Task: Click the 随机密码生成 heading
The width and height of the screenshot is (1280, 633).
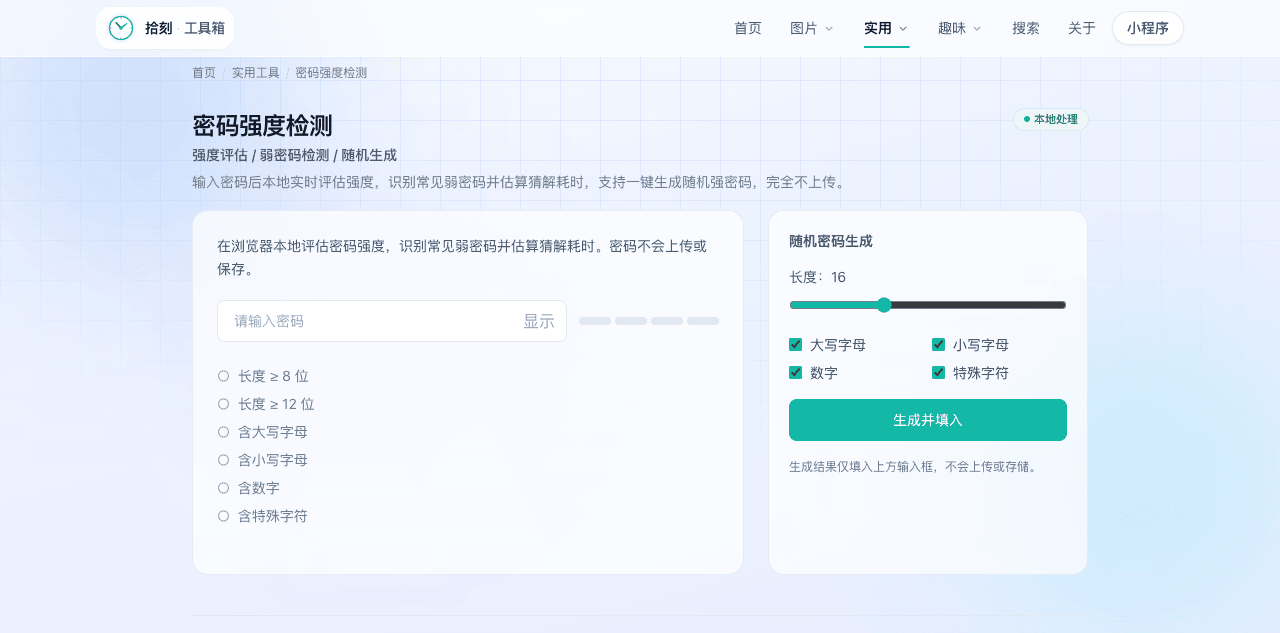Action: click(831, 241)
